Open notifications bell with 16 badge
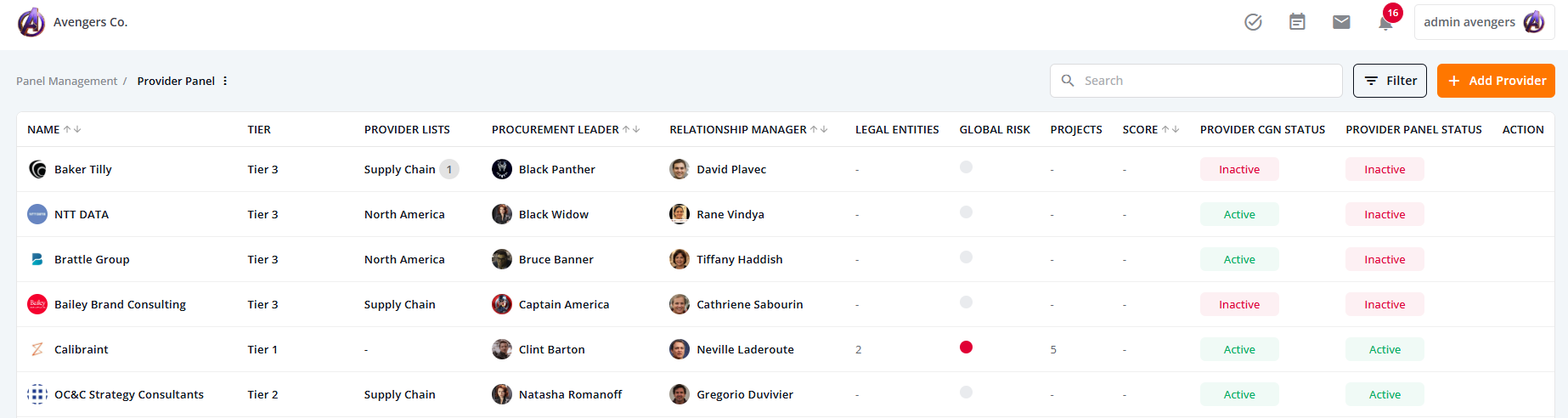The image size is (1568, 418). [1386, 20]
